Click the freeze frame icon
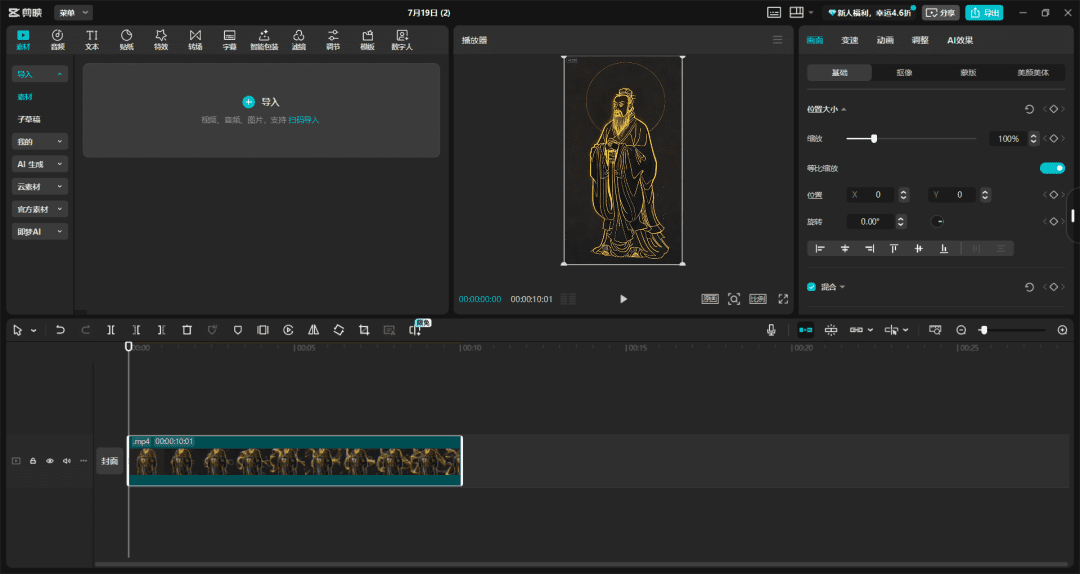Image resolution: width=1080 pixels, height=574 pixels. 263,330
